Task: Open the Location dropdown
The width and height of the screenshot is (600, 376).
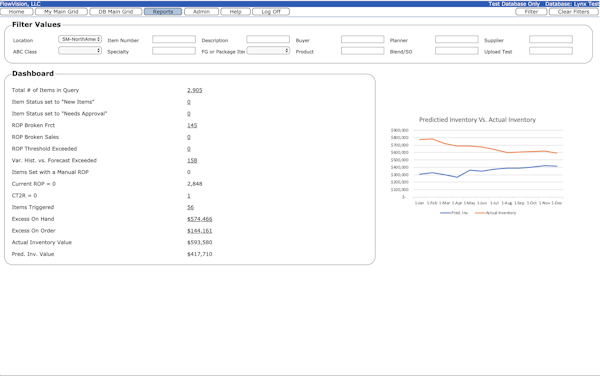Action: [x=80, y=39]
